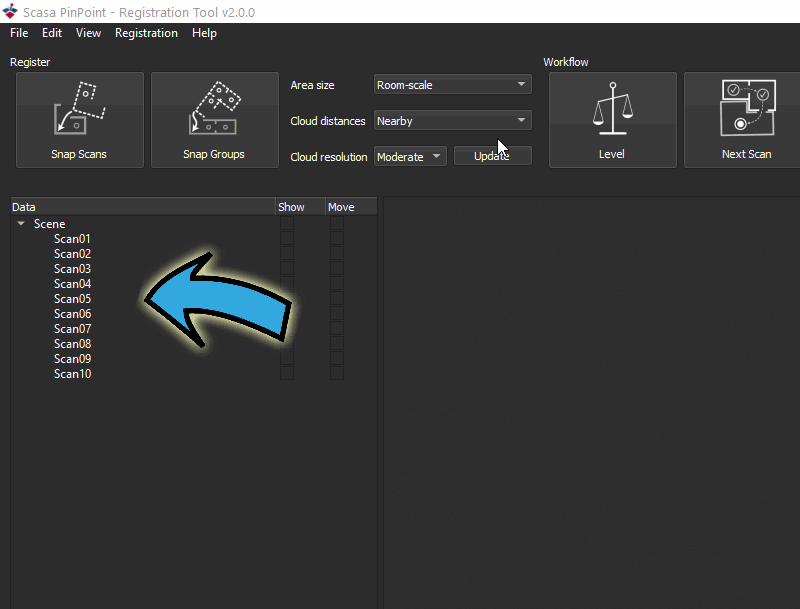Open the Help menu
The height and width of the screenshot is (609, 800).
pos(204,33)
